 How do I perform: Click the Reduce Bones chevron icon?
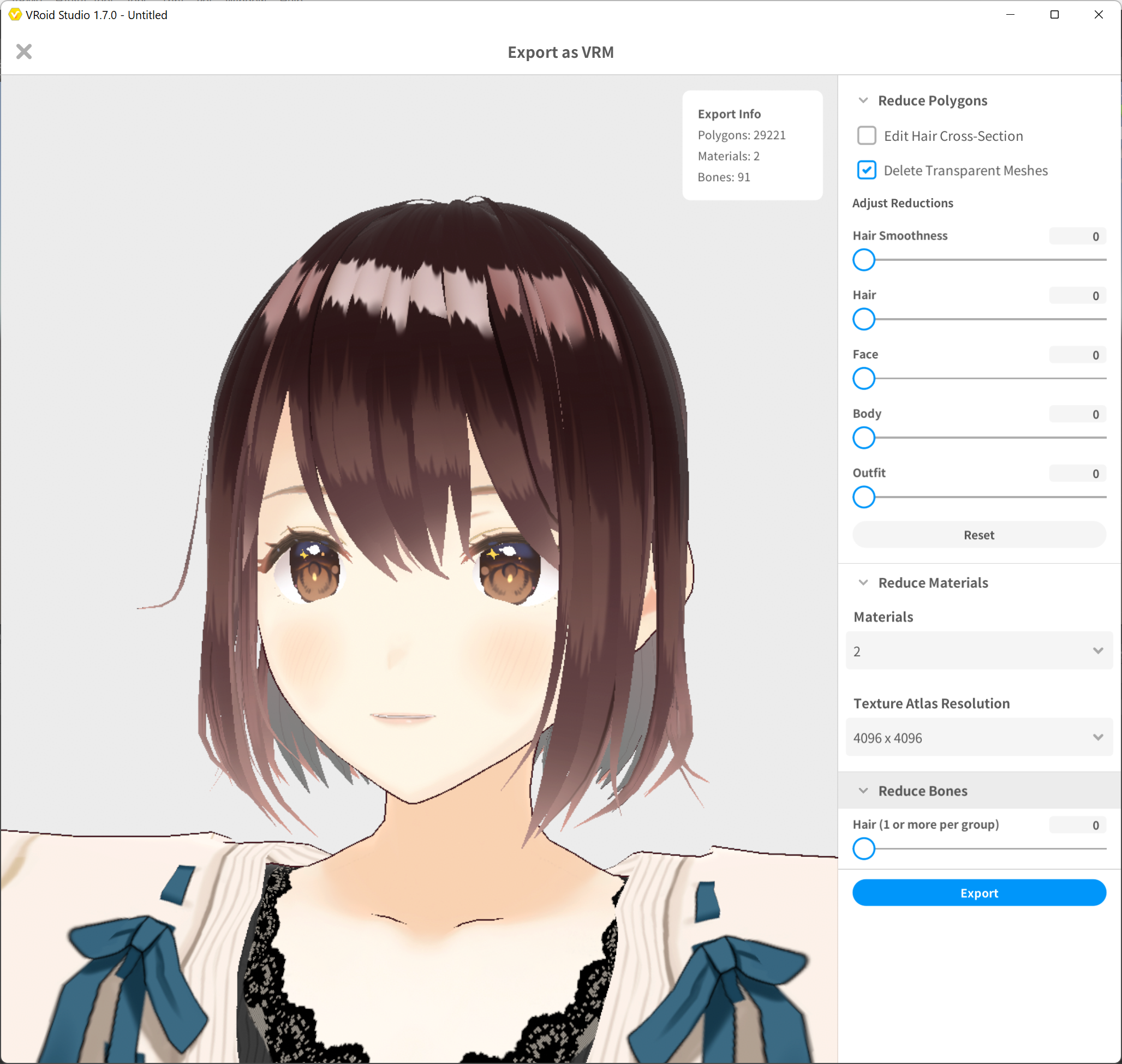[x=863, y=790]
